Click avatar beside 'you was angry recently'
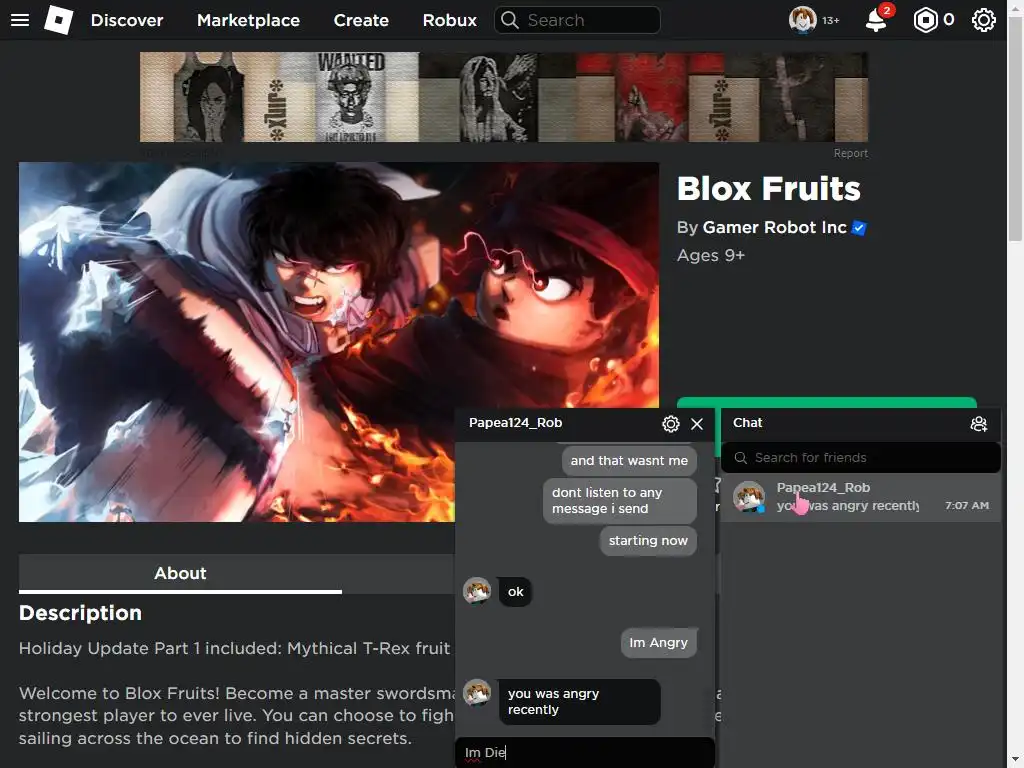Screen dimensions: 1024x768 tap(477, 692)
